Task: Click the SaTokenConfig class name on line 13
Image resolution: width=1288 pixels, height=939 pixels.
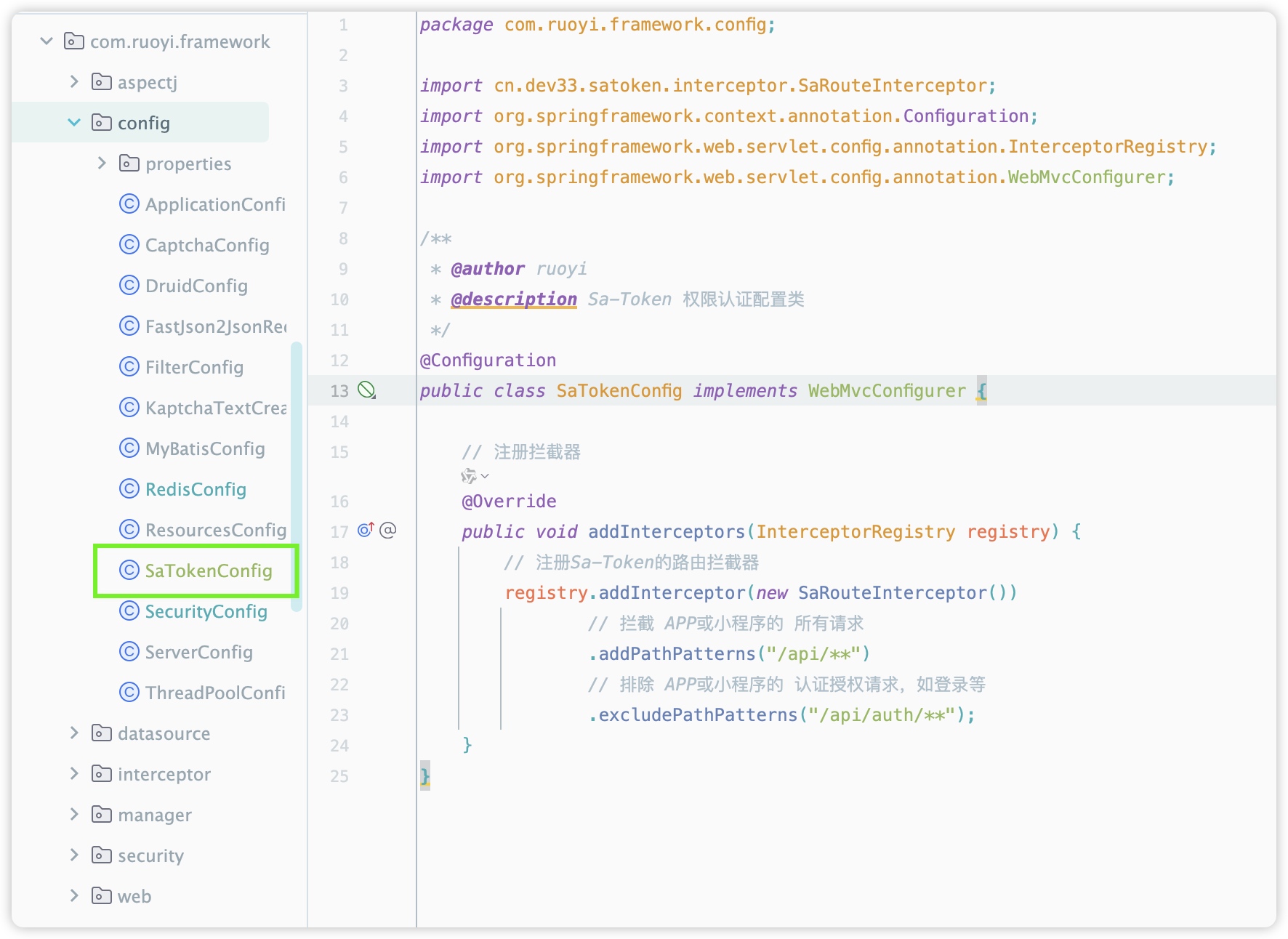Action: point(619,391)
